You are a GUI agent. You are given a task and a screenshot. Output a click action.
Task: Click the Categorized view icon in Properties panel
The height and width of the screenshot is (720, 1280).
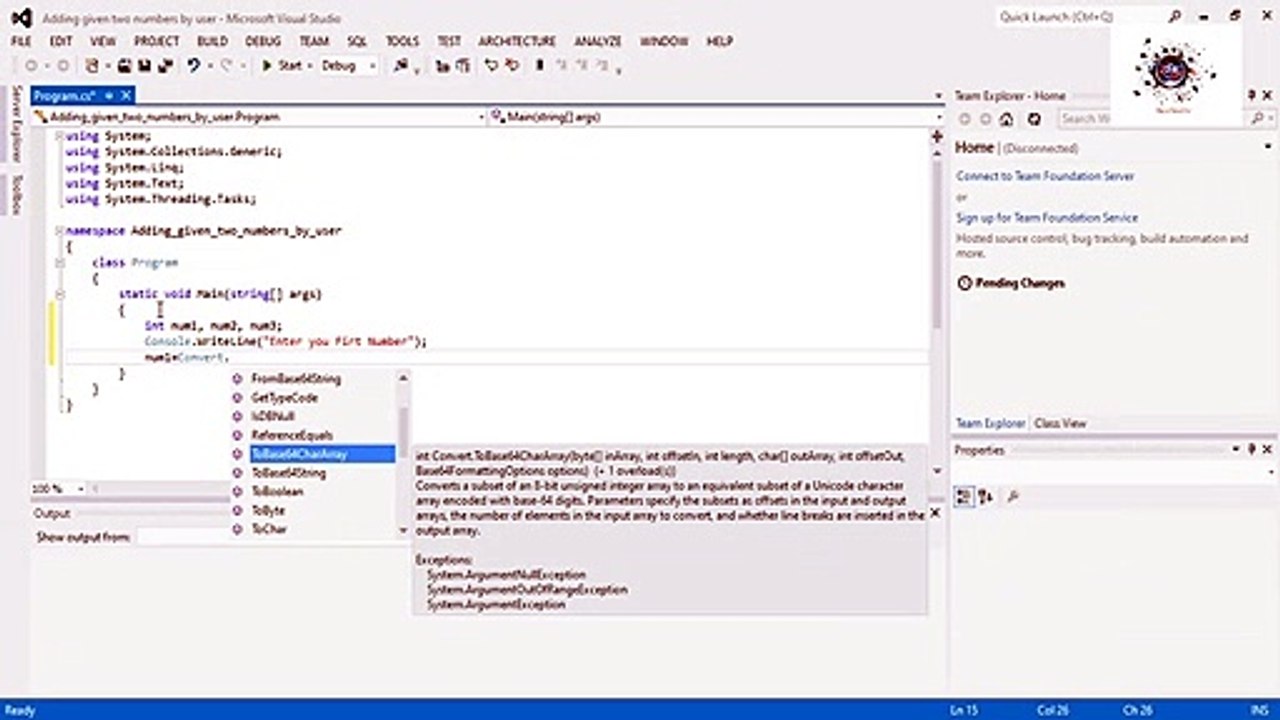[964, 496]
